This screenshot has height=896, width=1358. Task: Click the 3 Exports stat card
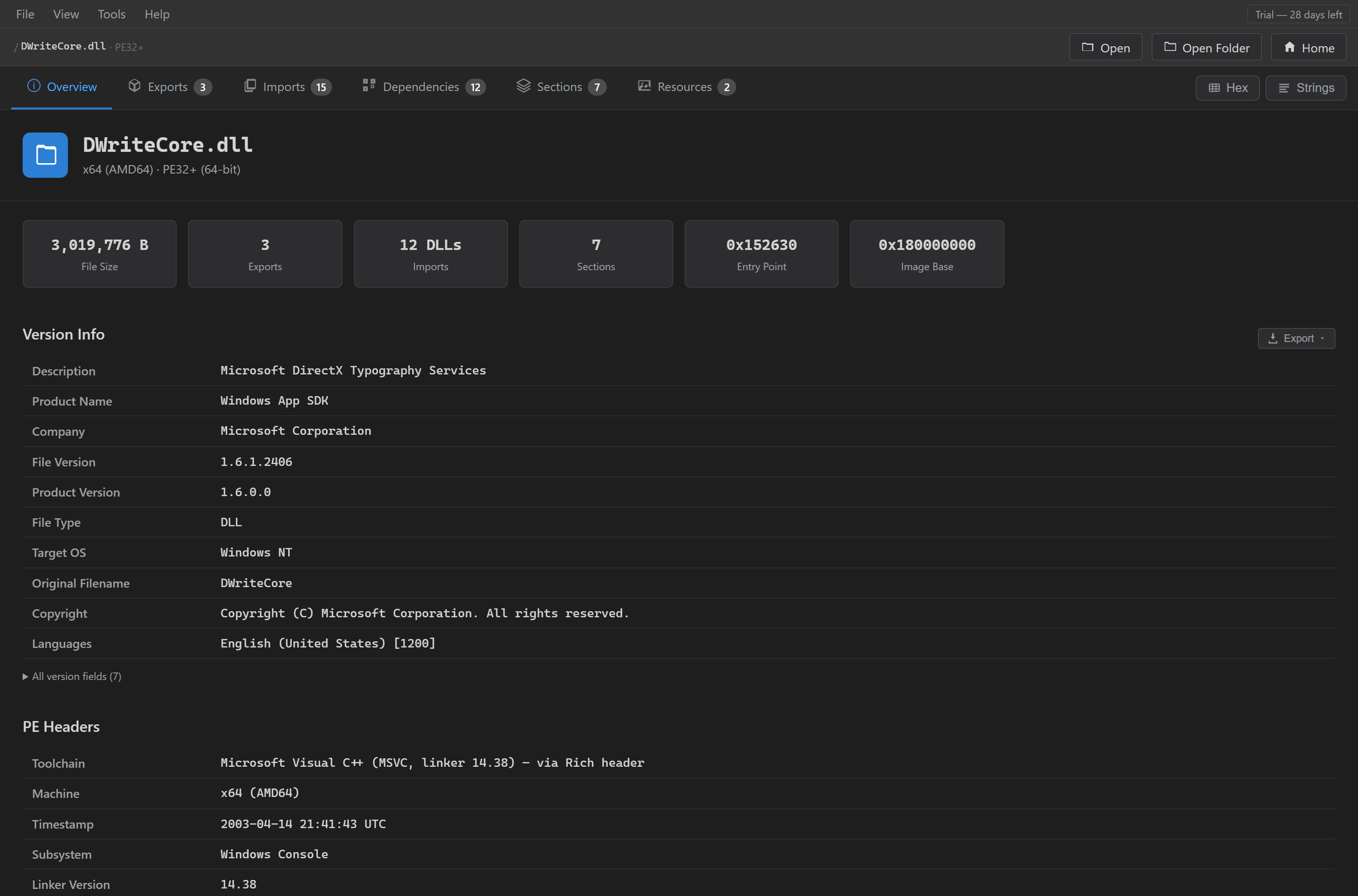pyautogui.click(x=265, y=254)
